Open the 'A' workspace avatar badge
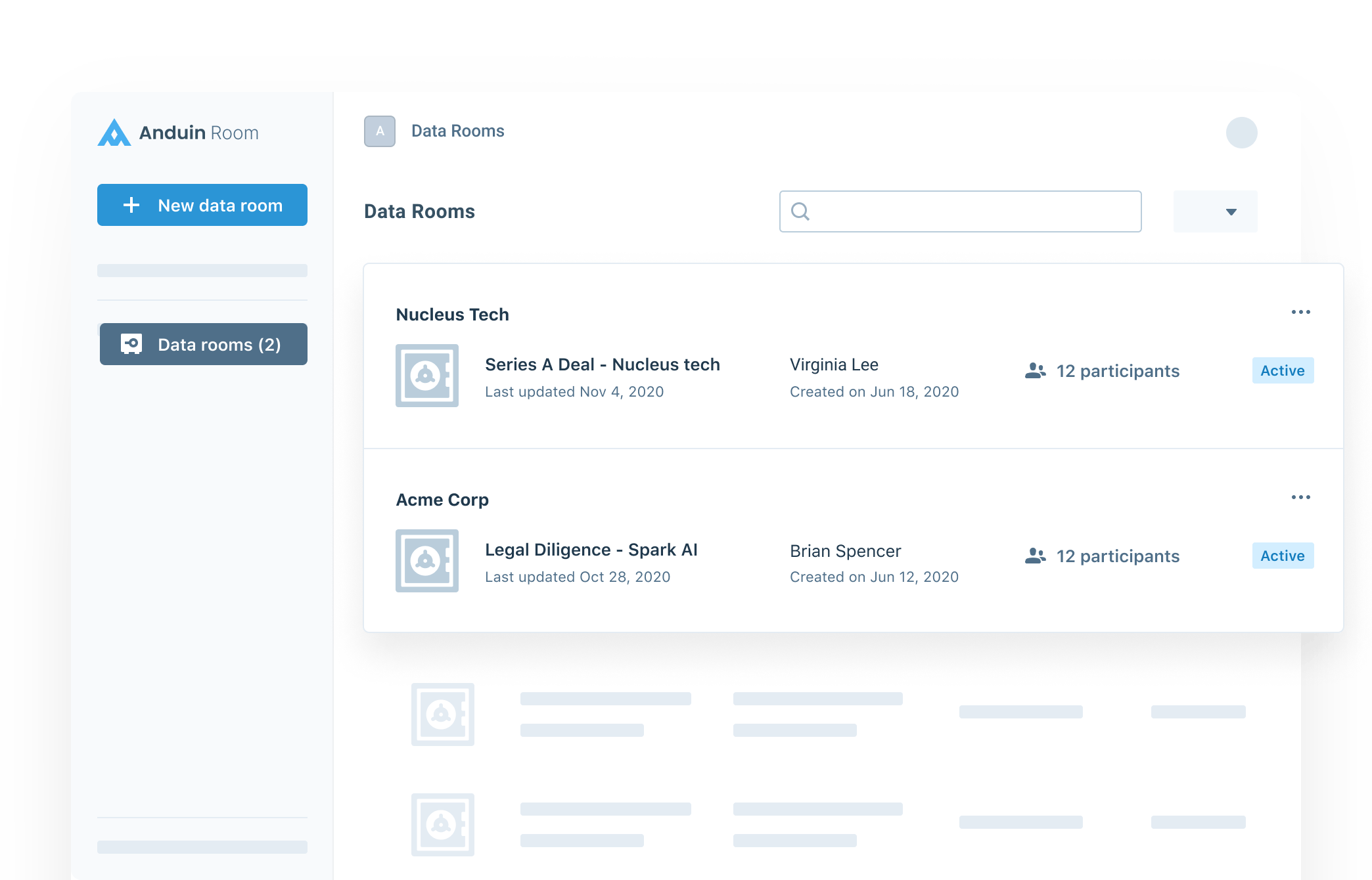Screen dimensions: 1372x880 (380, 131)
